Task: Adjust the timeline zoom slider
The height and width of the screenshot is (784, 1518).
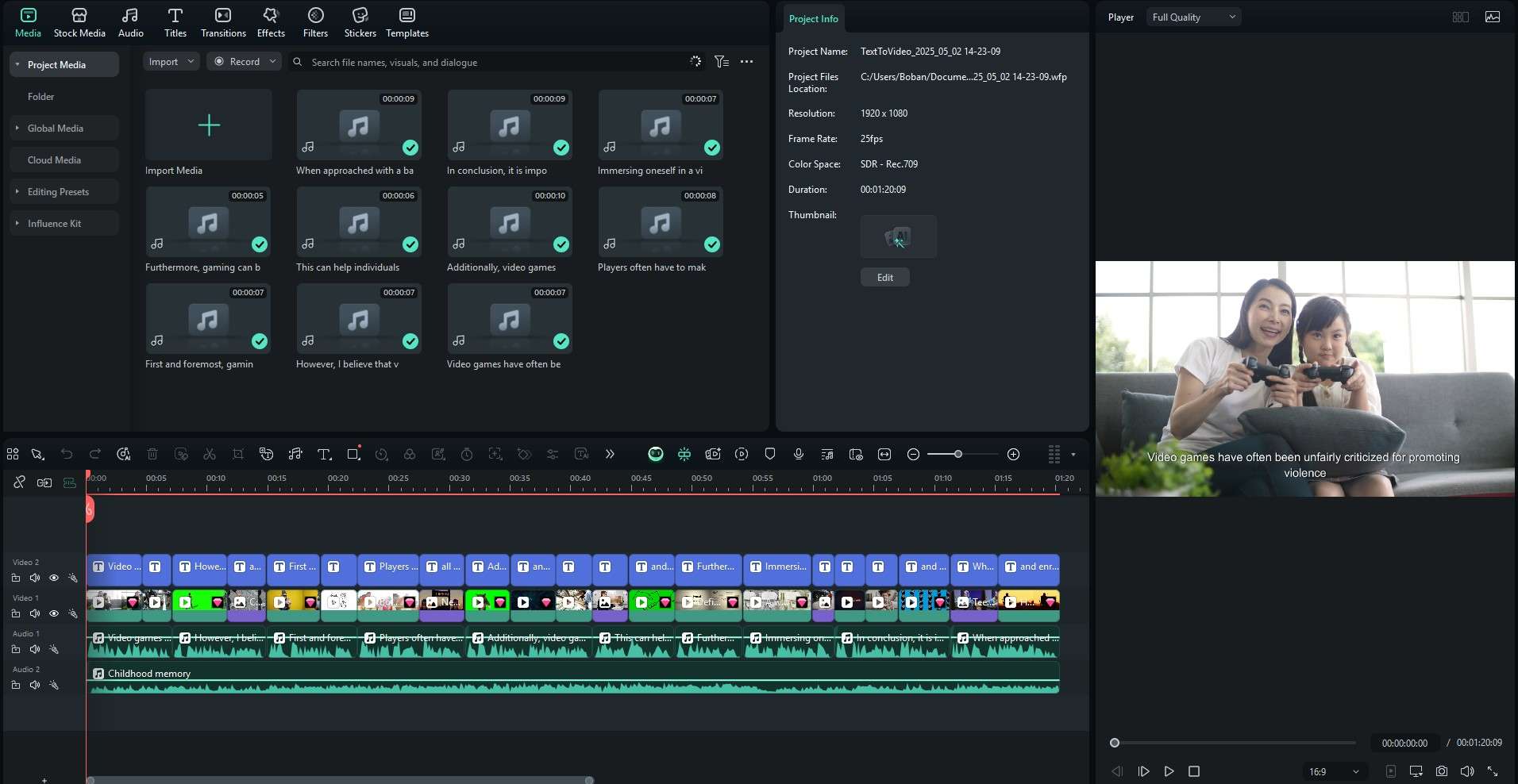Action: tap(958, 454)
